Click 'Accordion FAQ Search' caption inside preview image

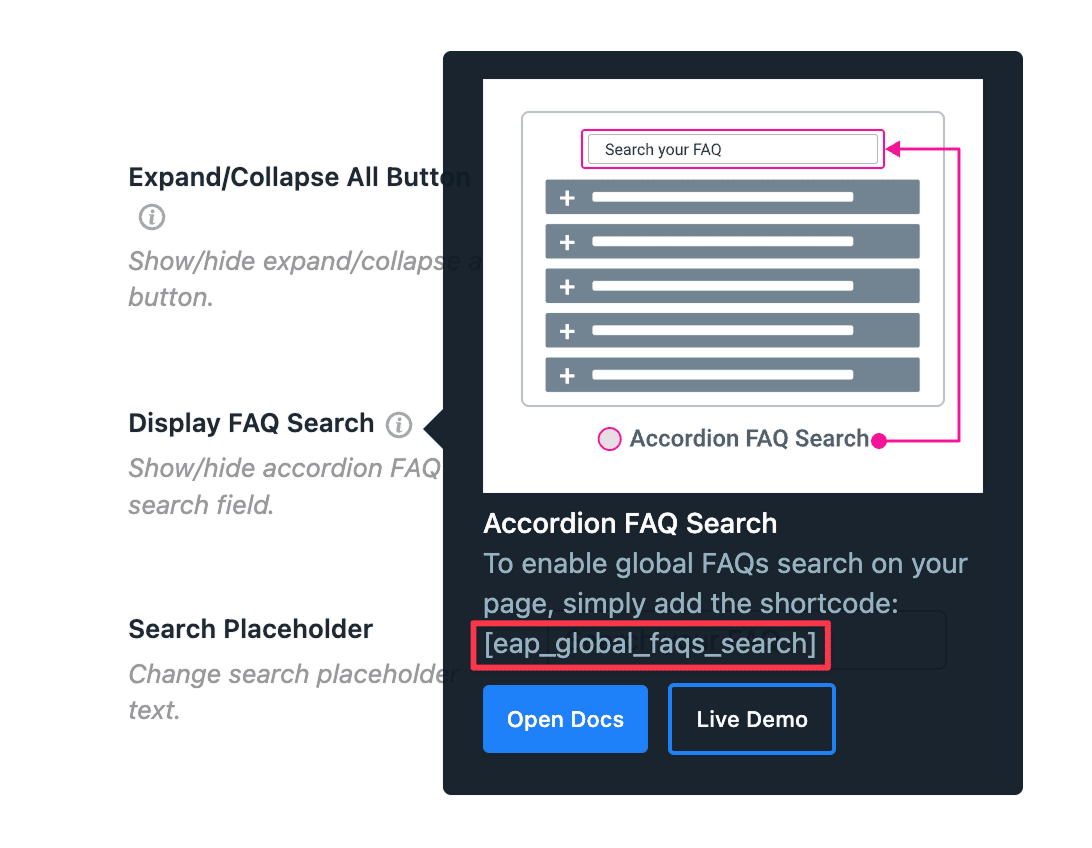click(x=749, y=439)
